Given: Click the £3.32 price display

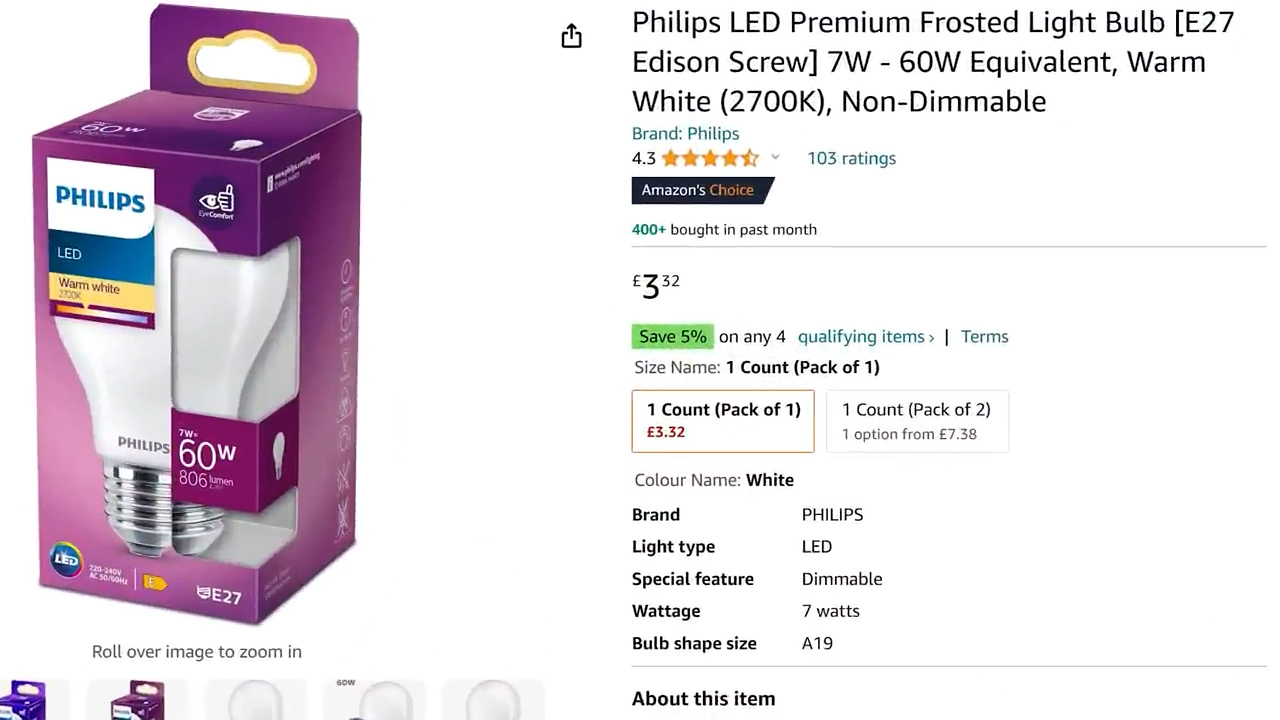Looking at the screenshot, I should [656, 285].
